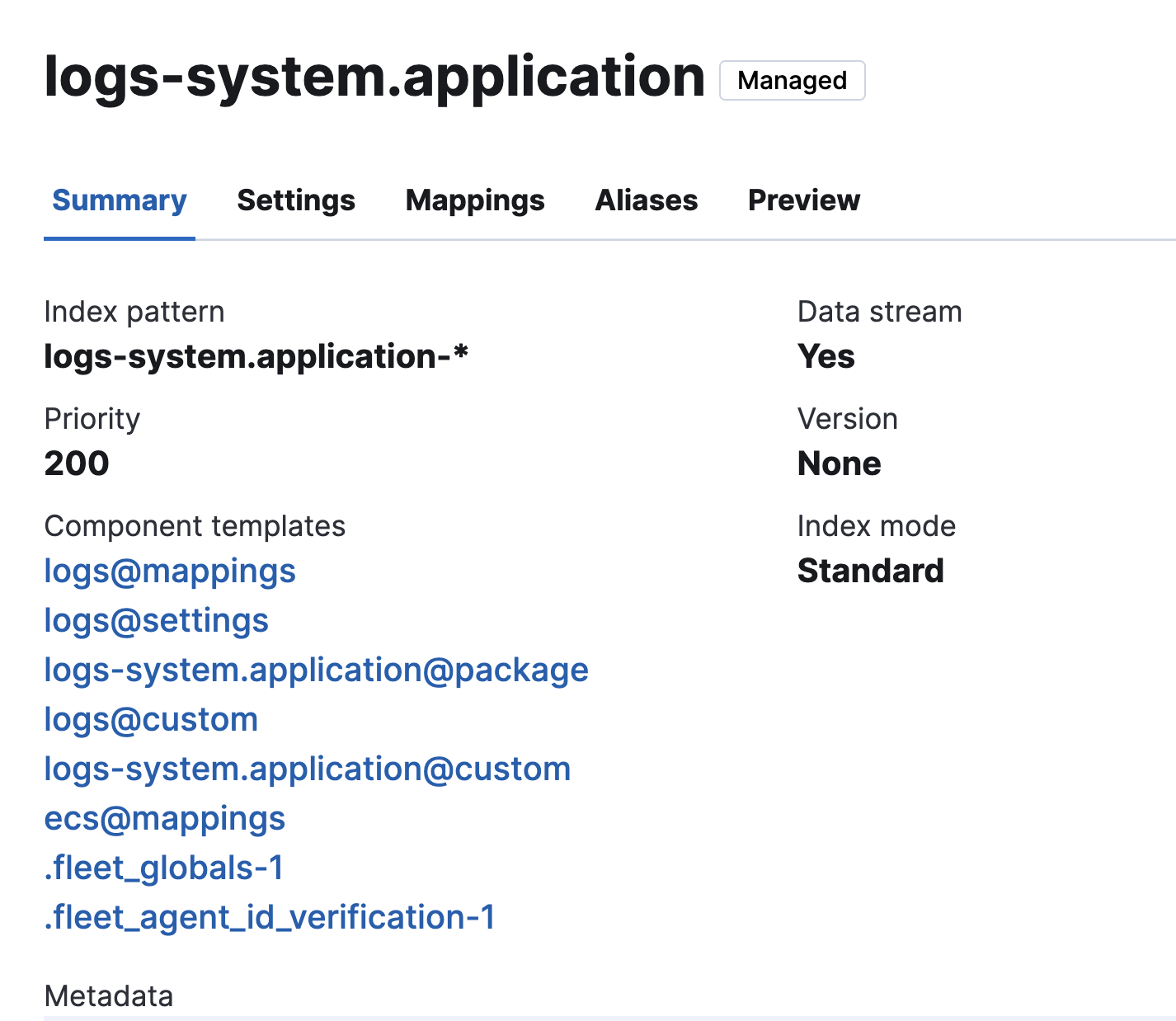Open the Preview tab
This screenshot has width=1176, height=1021.
pos(803,200)
